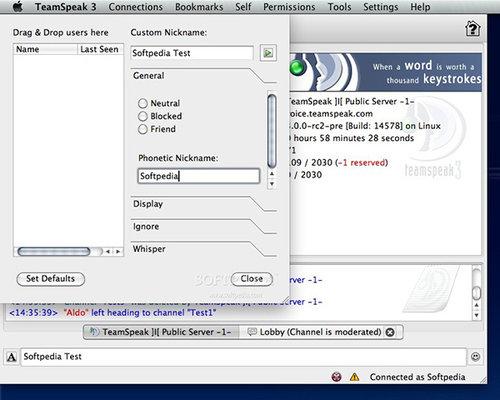Open the TeamSpeak 3 application menu
The height and width of the screenshot is (400, 500).
coord(66,7)
